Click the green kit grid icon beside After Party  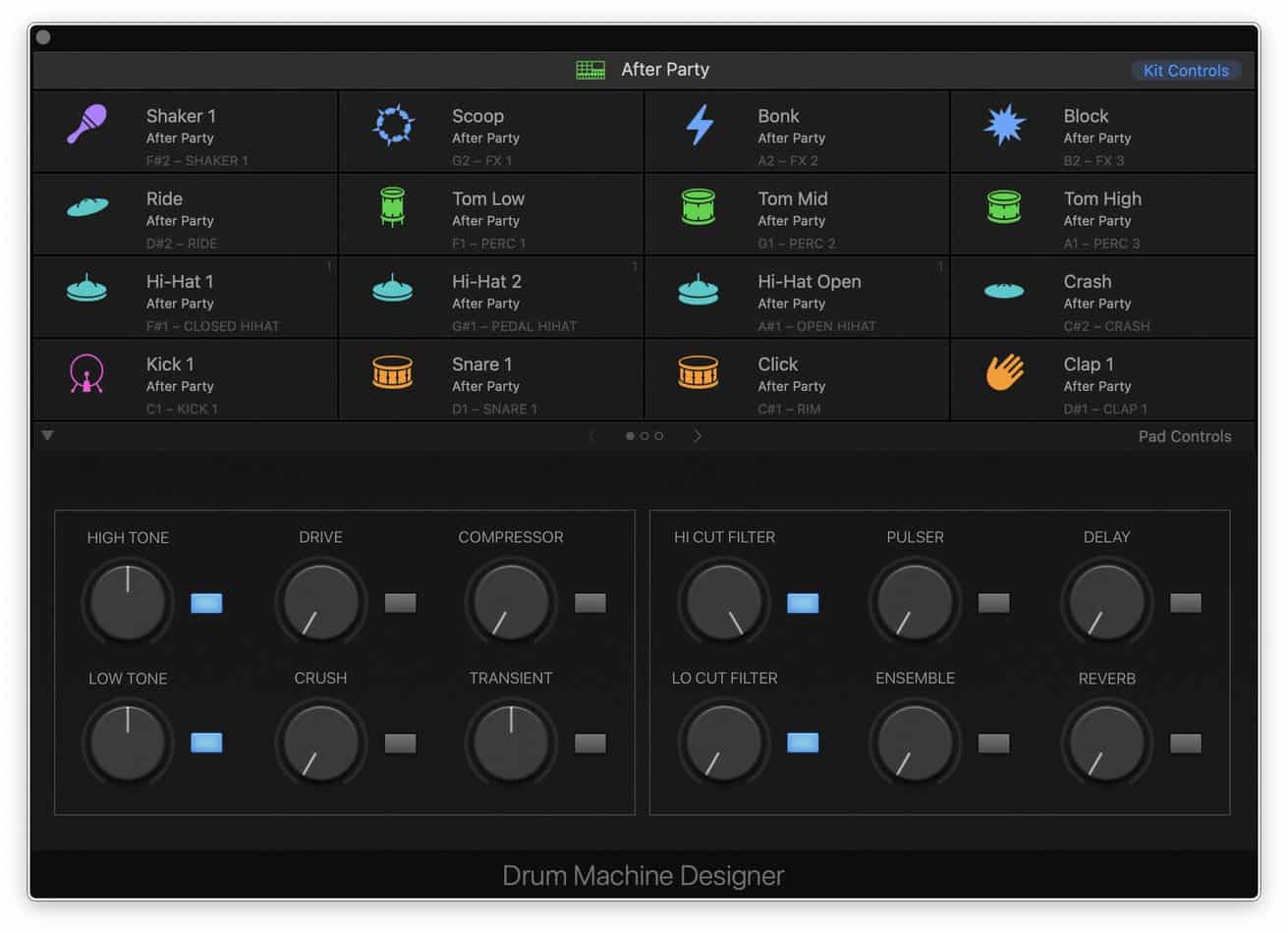pyautogui.click(x=590, y=70)
